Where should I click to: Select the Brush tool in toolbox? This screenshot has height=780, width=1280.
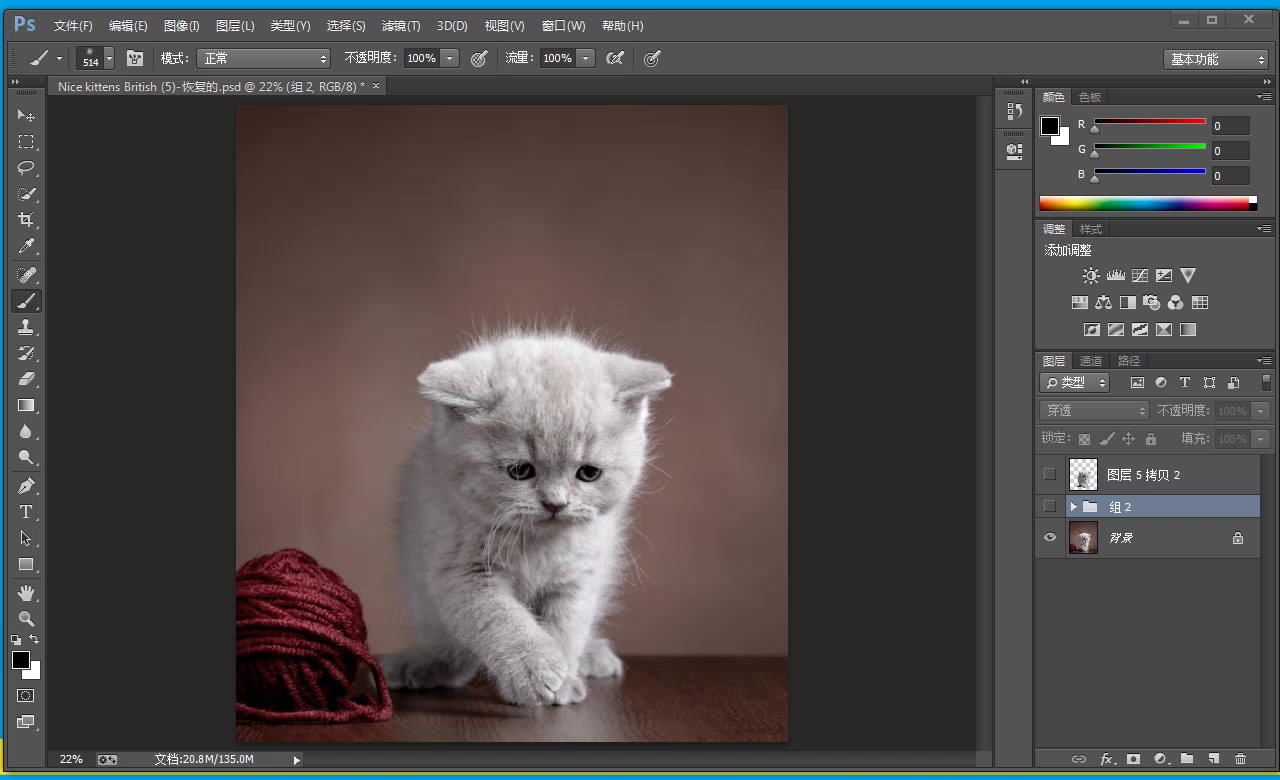tap(26, 301)
